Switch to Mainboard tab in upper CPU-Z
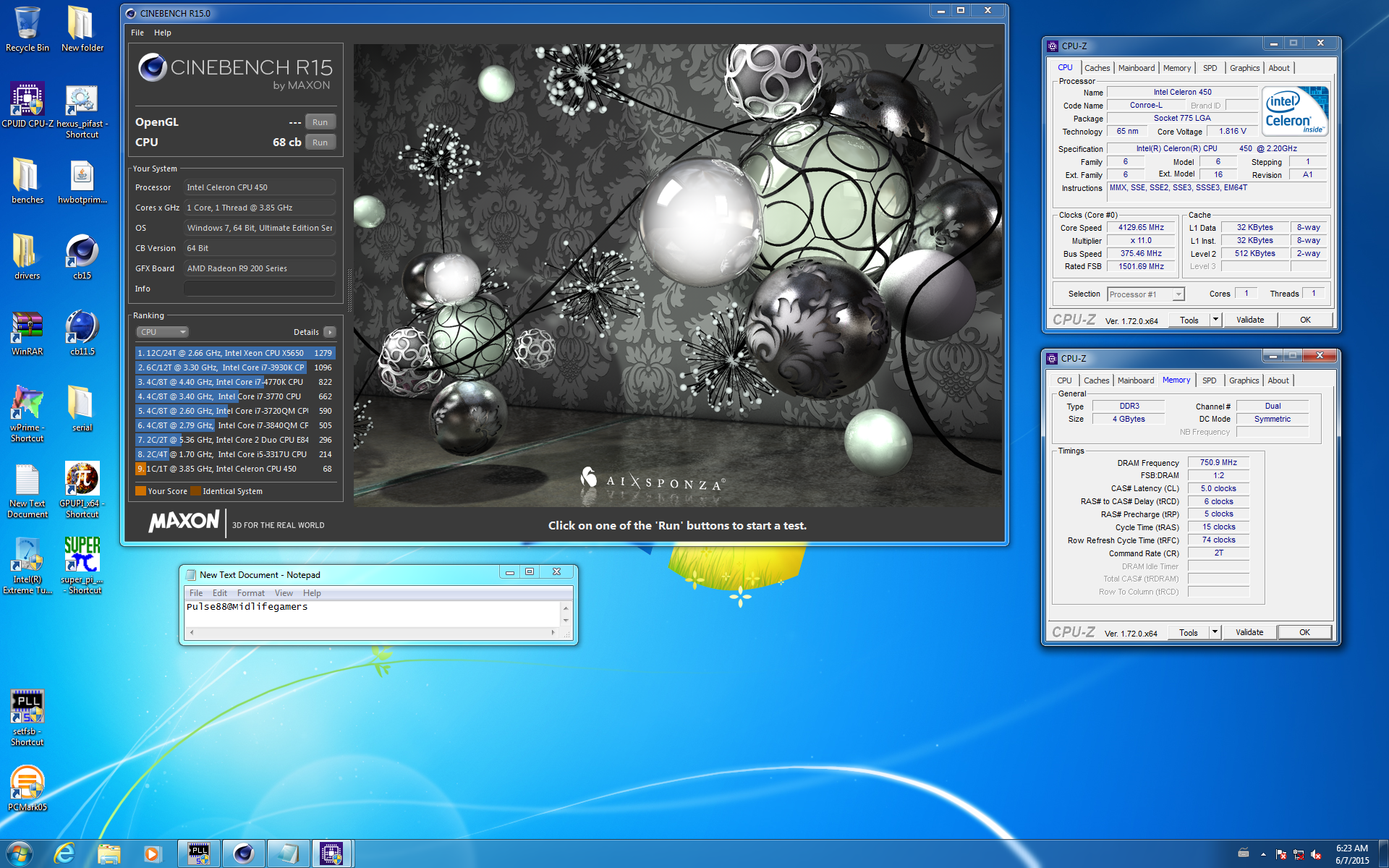 pos(1137,68)
